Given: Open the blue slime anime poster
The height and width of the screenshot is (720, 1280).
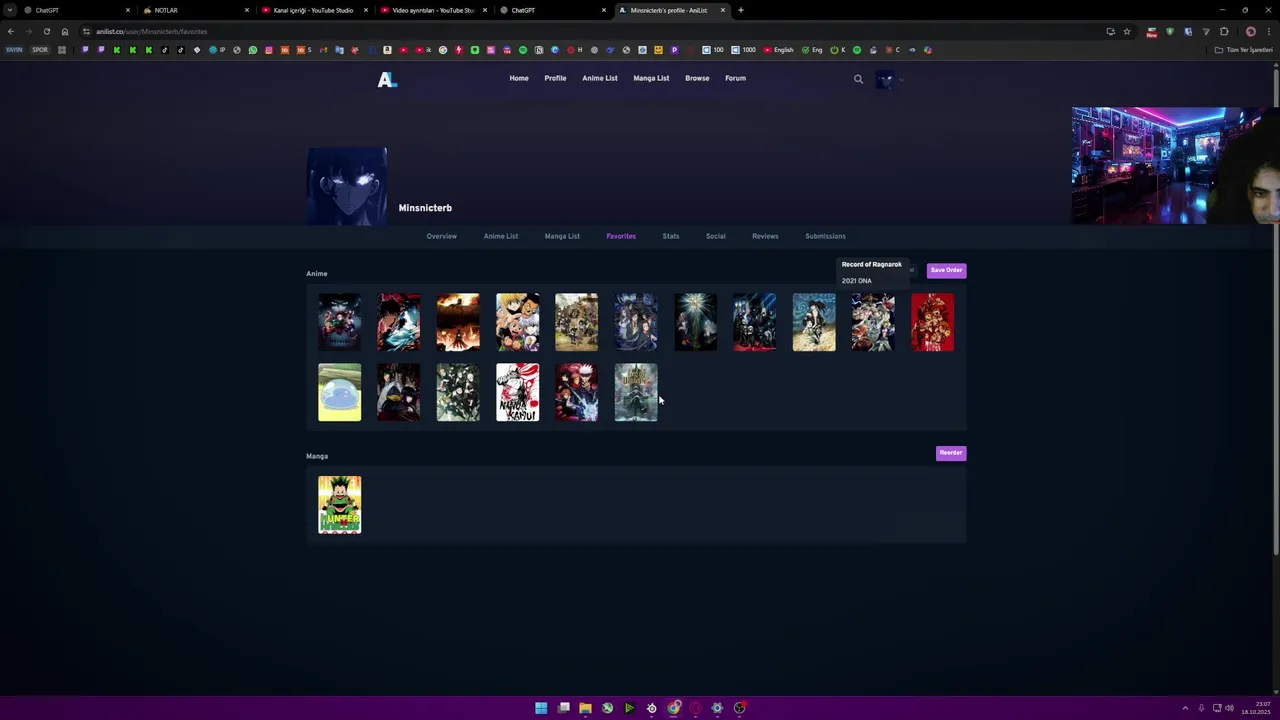Looking at the screenshot, I should 339,392.
